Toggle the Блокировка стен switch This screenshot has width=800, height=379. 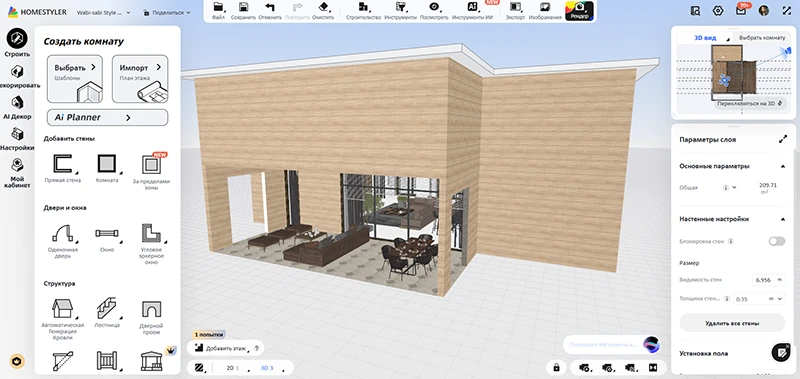777,241
